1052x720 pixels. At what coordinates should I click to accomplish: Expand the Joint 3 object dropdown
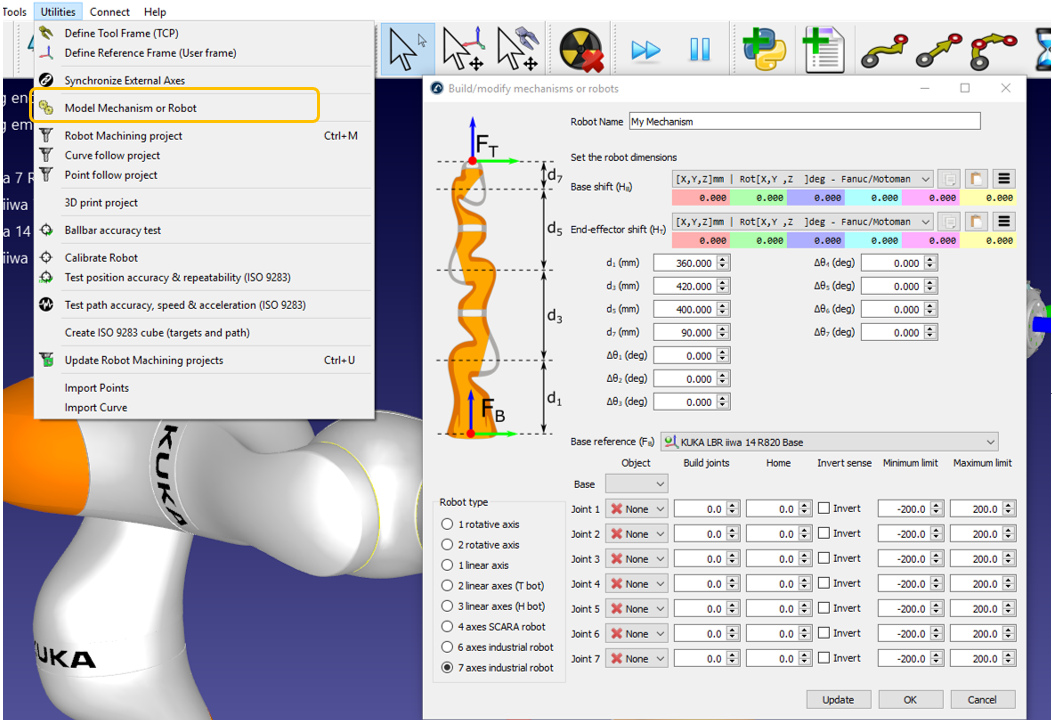(x=659, y=559)
